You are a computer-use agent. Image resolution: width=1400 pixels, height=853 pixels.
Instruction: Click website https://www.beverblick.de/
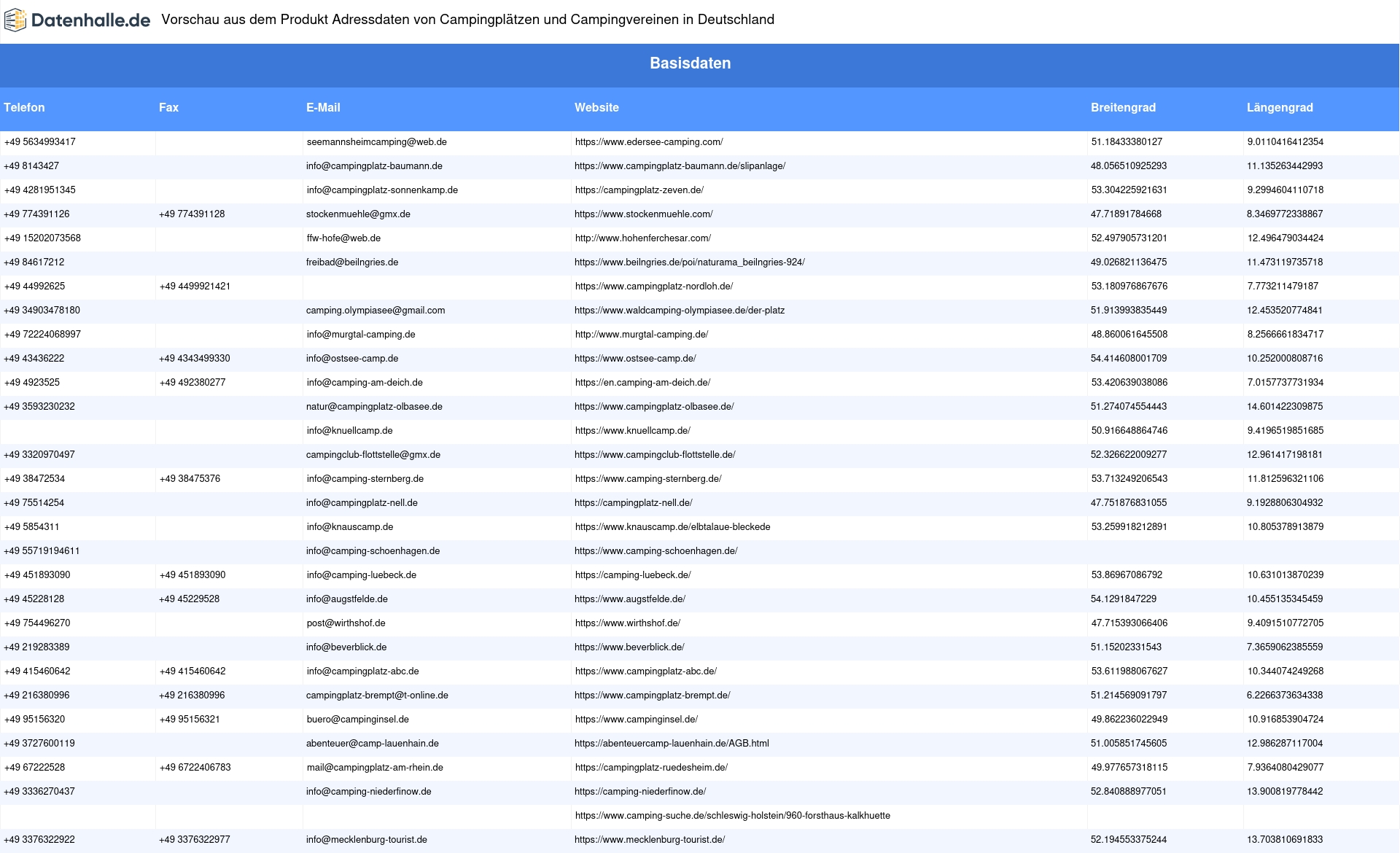629,647
